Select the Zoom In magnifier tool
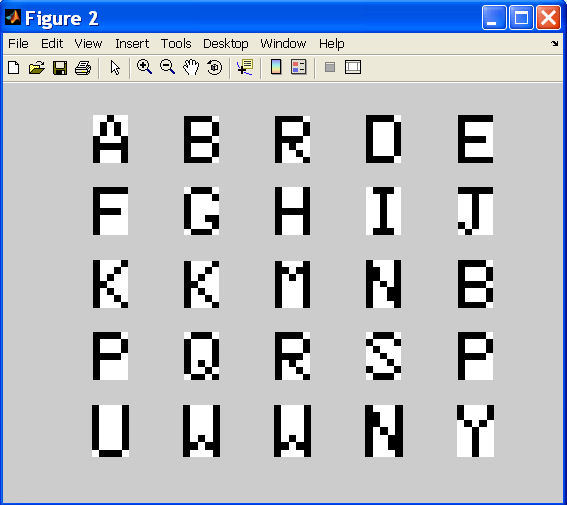 [x=144, y=67]
